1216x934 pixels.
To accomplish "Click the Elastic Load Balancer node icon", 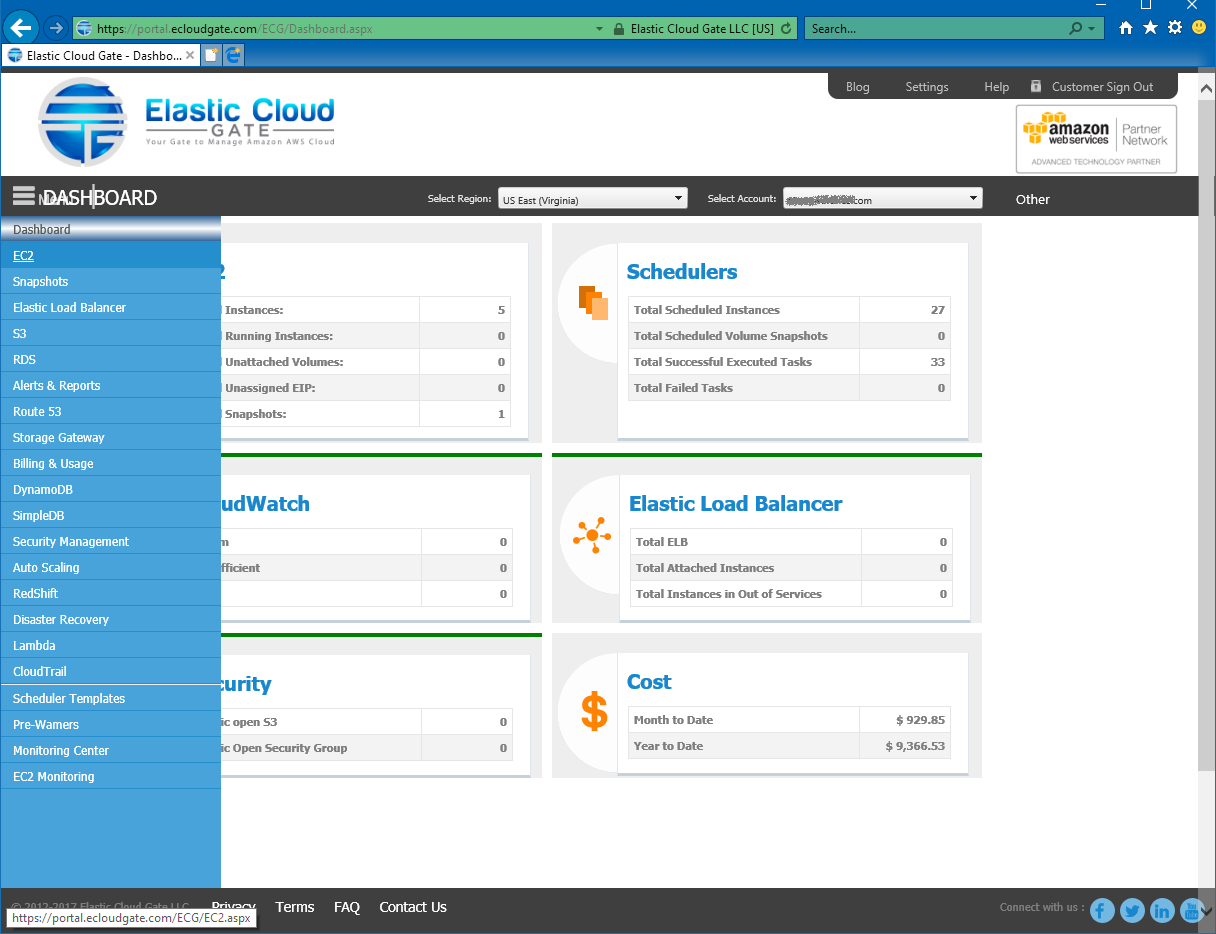I will coord(592,536).
